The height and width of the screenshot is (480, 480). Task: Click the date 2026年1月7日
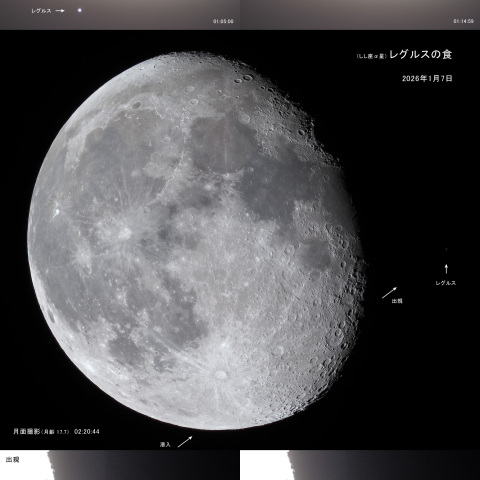pos(427,78)
